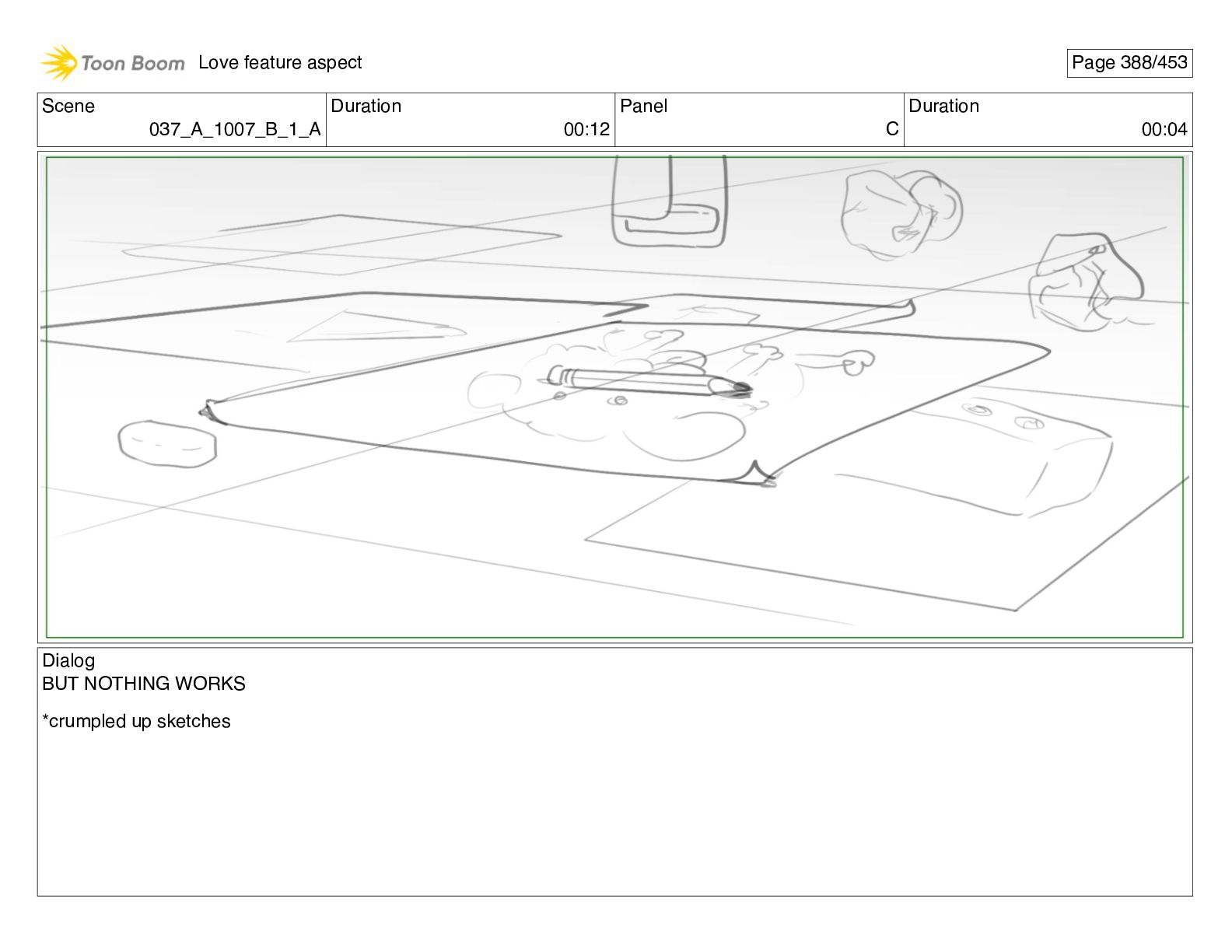Click the Toon Boom logo
This screenshot has height=952, width=1232.
coord(113,63)
